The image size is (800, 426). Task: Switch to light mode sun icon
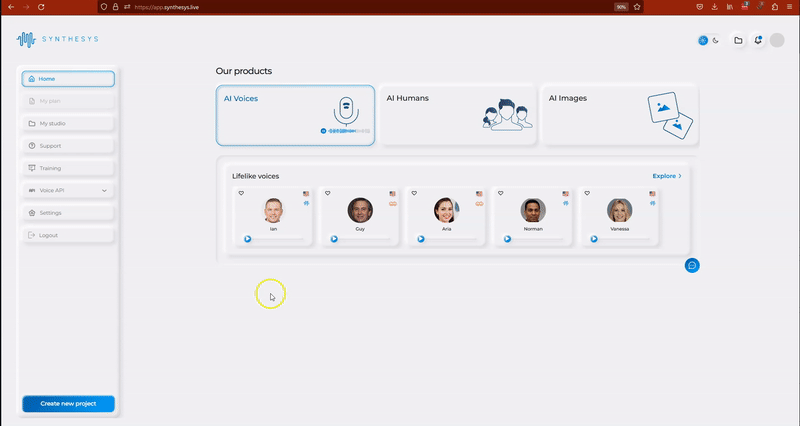(703, 40)
